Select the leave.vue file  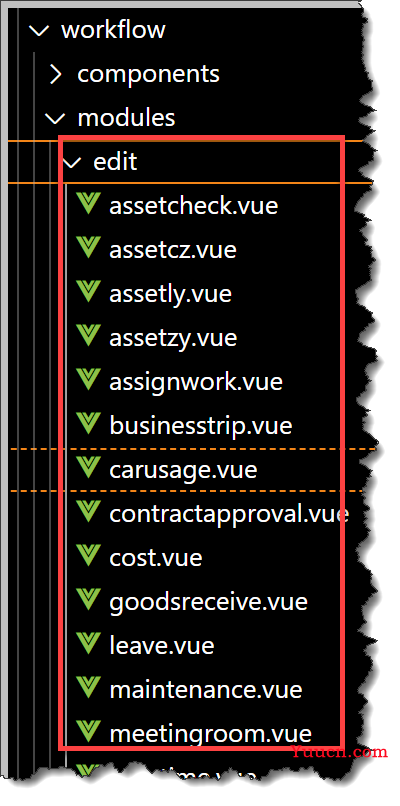[x=161, y=645]
